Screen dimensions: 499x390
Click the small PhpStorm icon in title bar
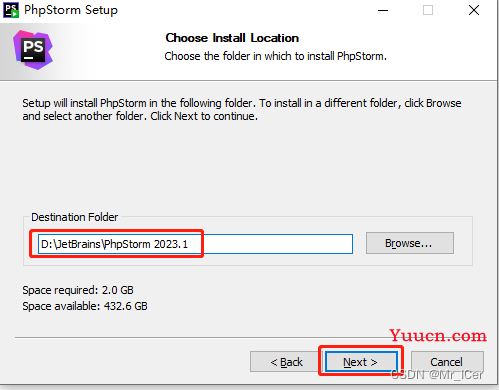pos(11,10)
